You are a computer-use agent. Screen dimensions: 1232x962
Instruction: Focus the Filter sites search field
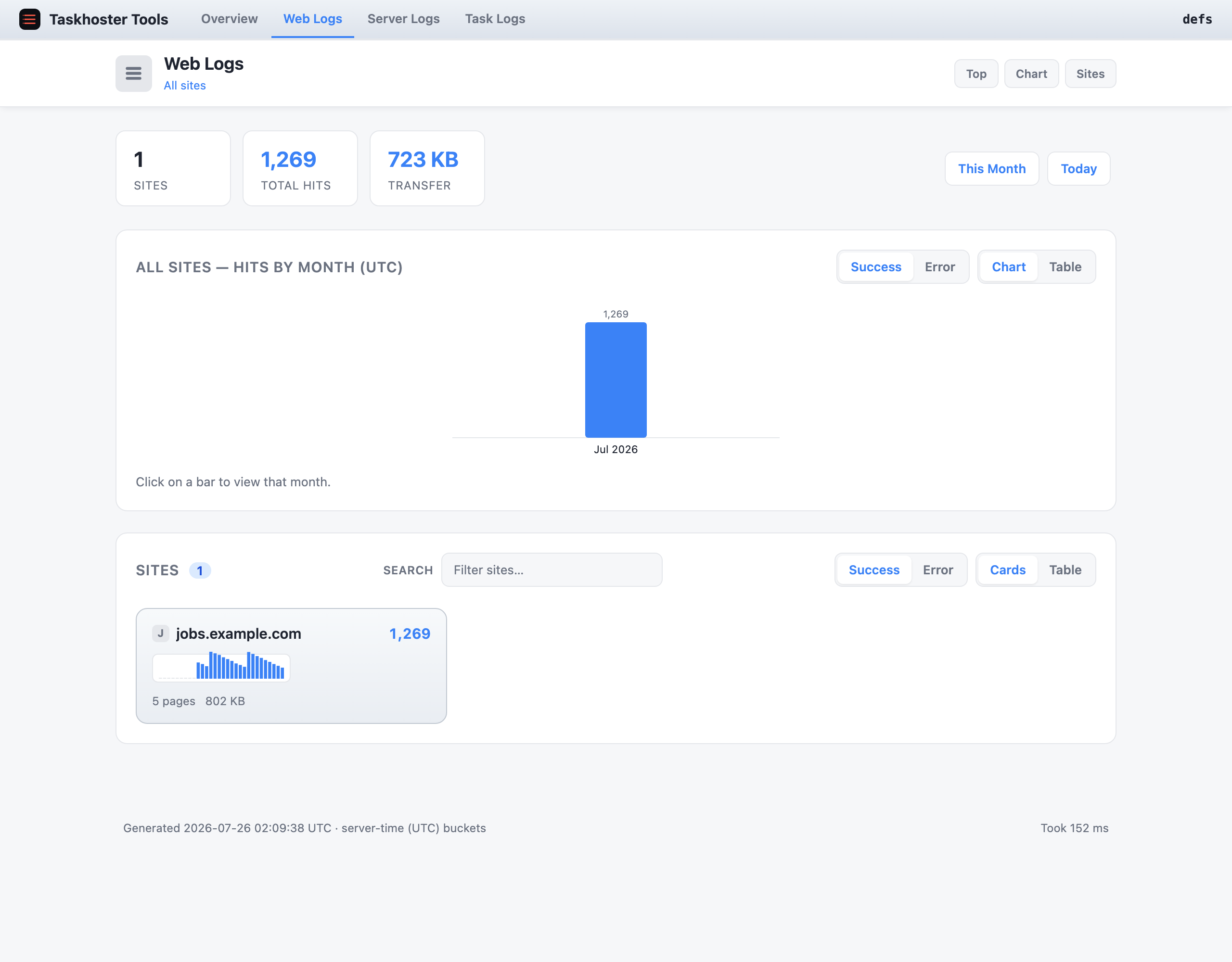(552, 570)
